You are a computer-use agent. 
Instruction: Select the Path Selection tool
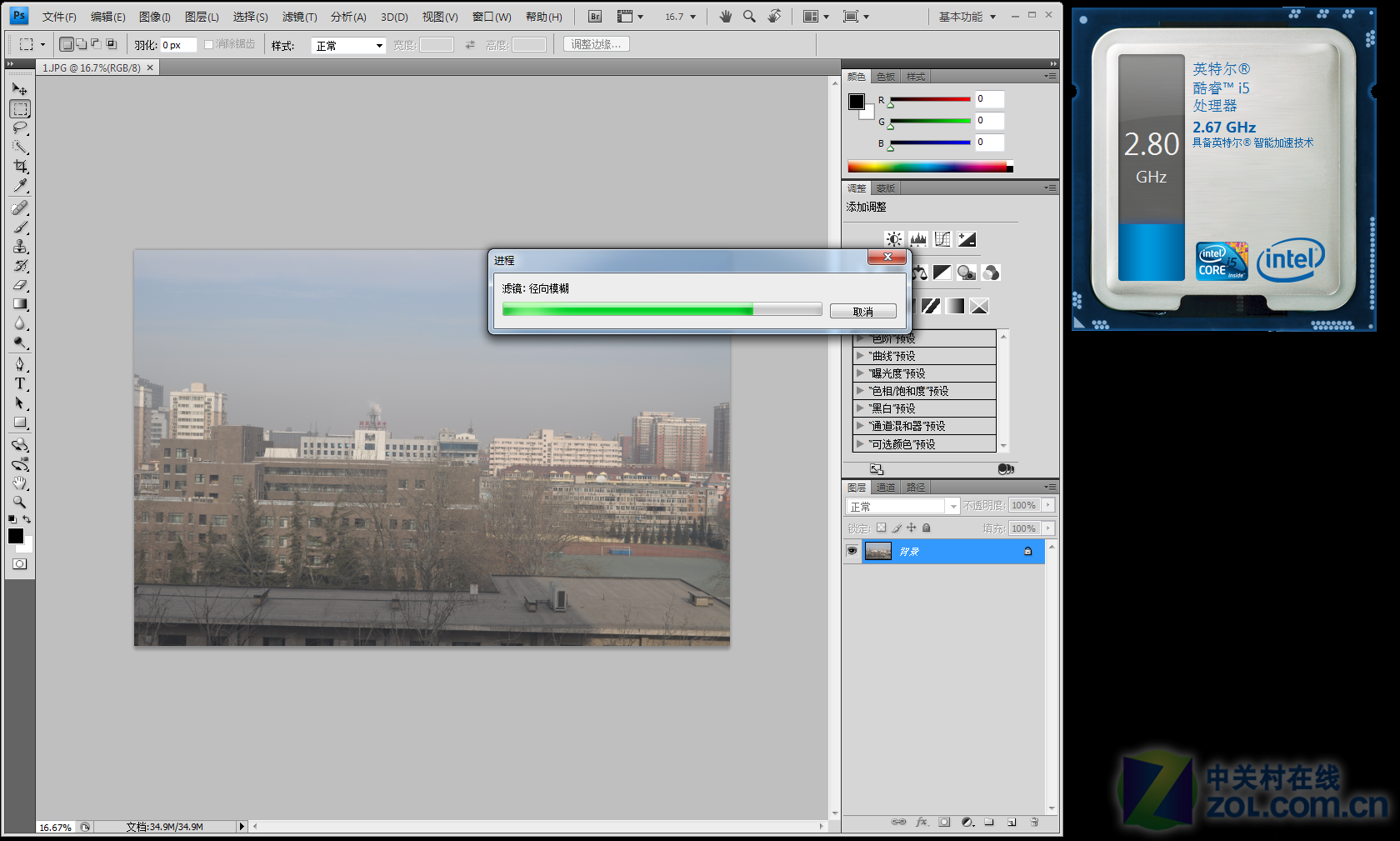pos(20,403)
